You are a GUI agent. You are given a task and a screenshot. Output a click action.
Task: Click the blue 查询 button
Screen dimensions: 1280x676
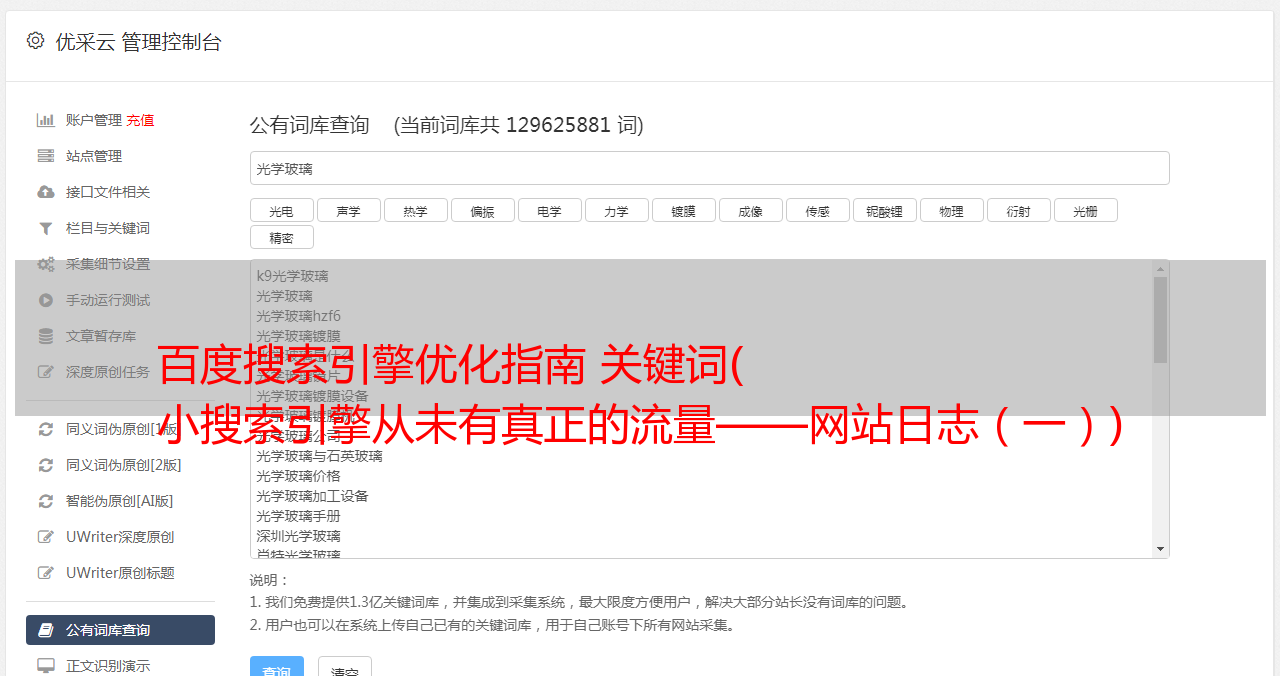276,667
